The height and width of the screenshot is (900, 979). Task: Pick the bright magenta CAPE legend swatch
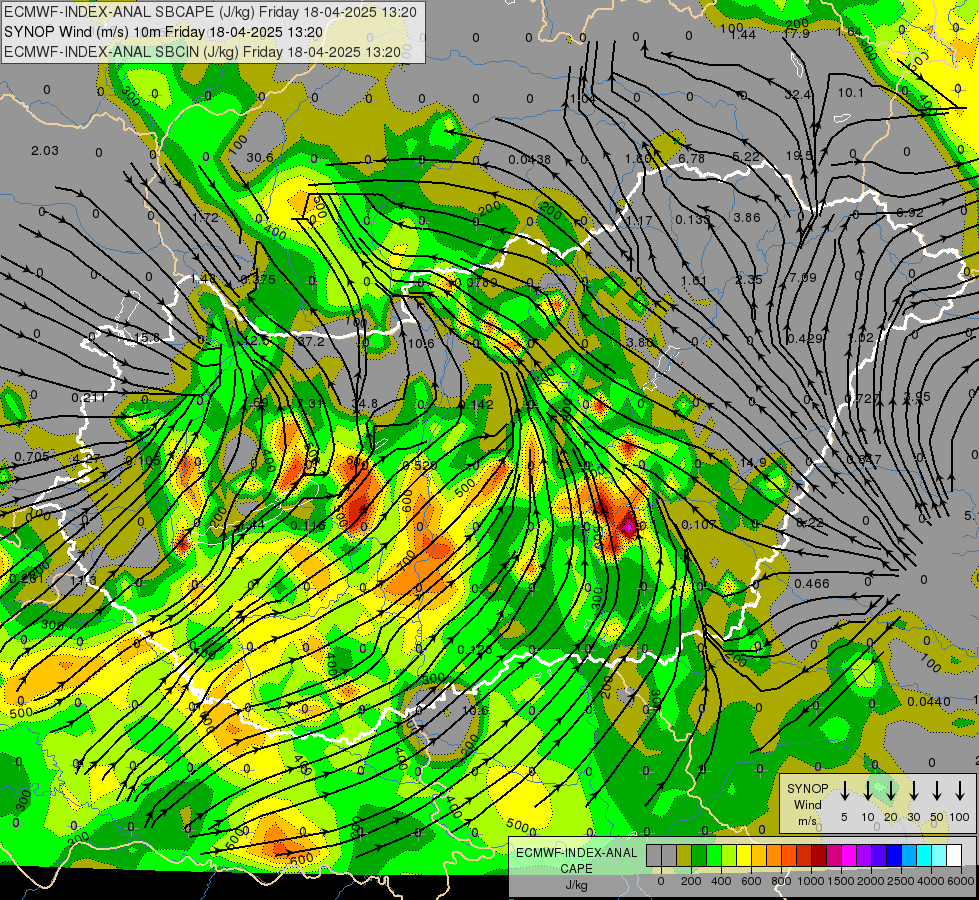point(850,856)
